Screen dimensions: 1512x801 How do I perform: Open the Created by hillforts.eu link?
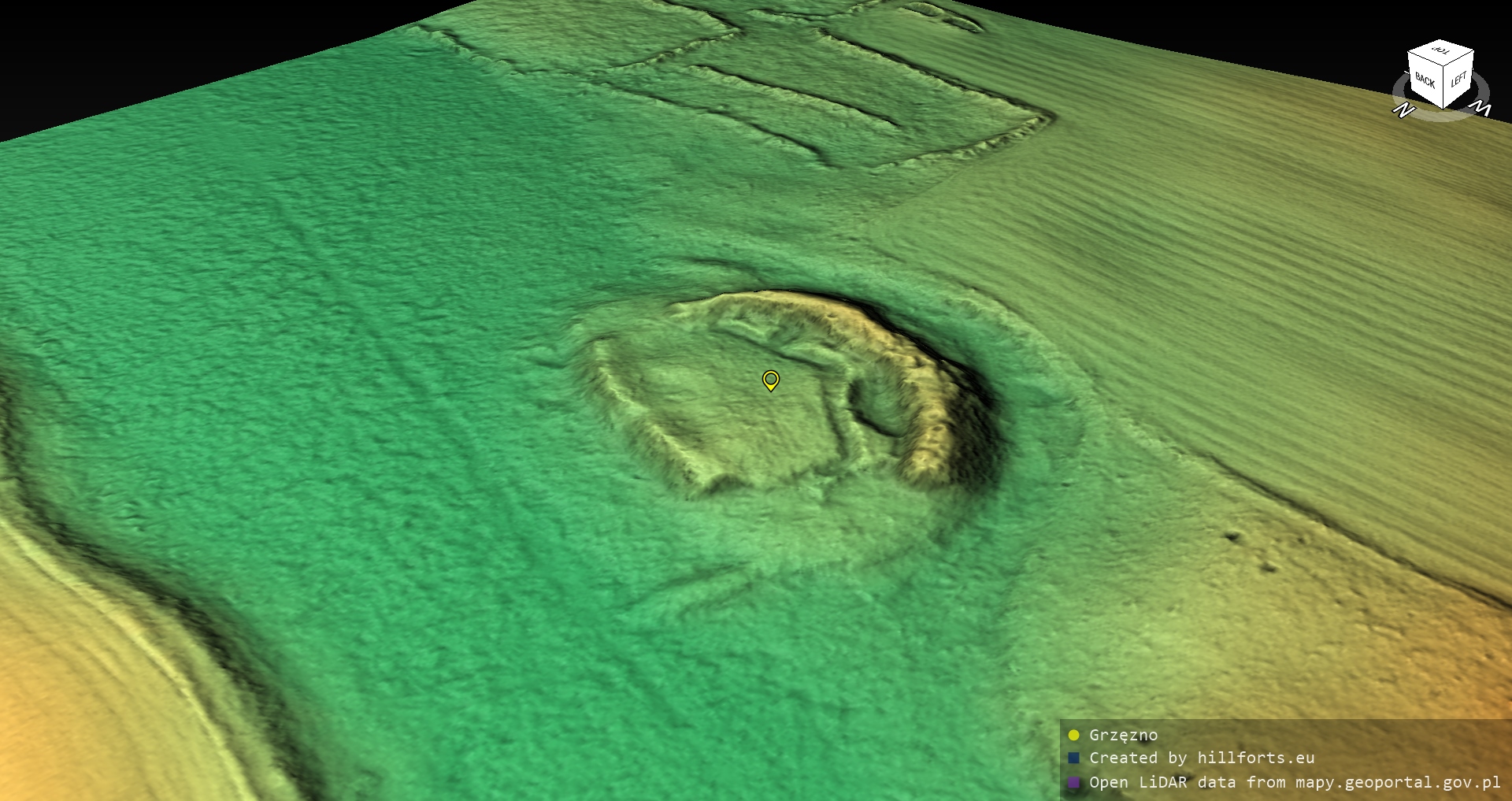point(1201,758)
